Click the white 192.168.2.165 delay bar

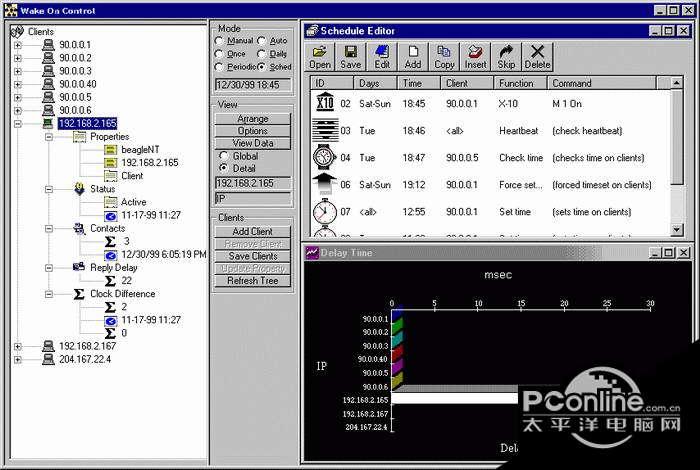click(454, 398)
